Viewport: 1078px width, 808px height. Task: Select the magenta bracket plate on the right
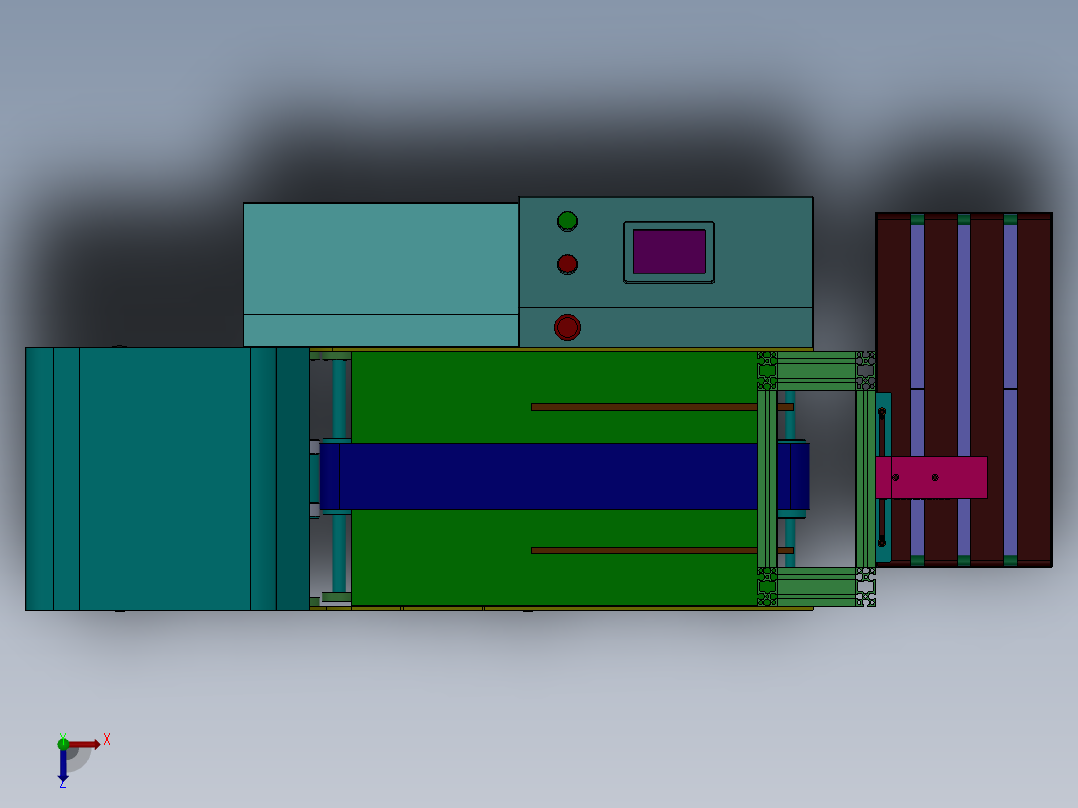point(932,477)
